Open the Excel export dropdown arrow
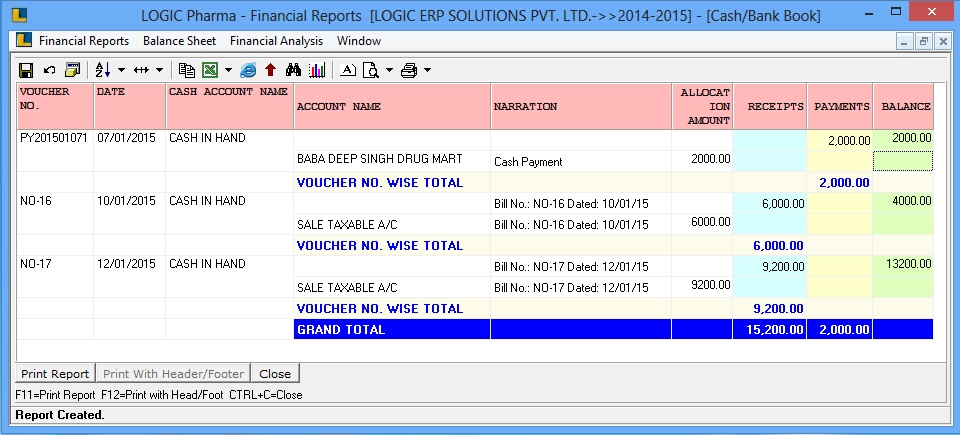 pos(228,70)
